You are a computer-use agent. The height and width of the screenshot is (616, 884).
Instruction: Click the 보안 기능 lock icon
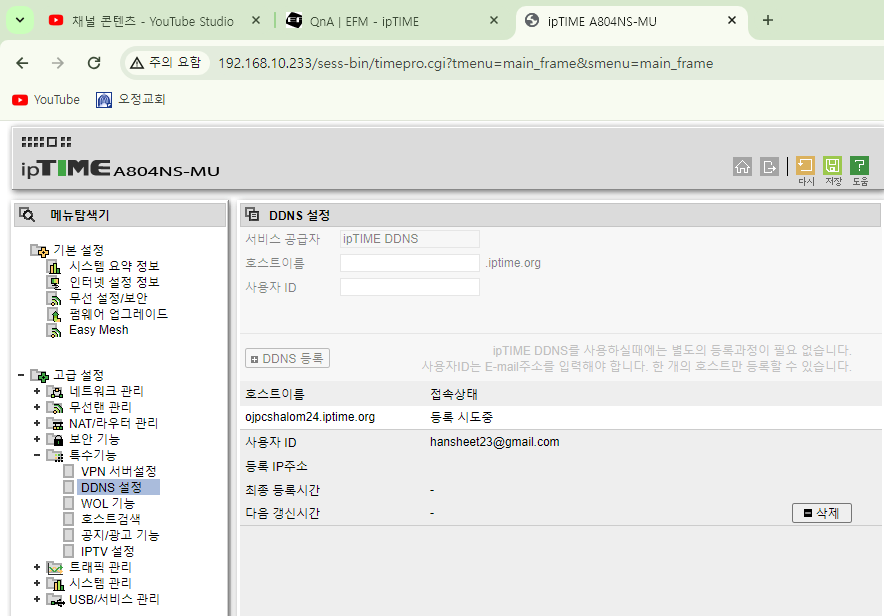pos(55,439)
